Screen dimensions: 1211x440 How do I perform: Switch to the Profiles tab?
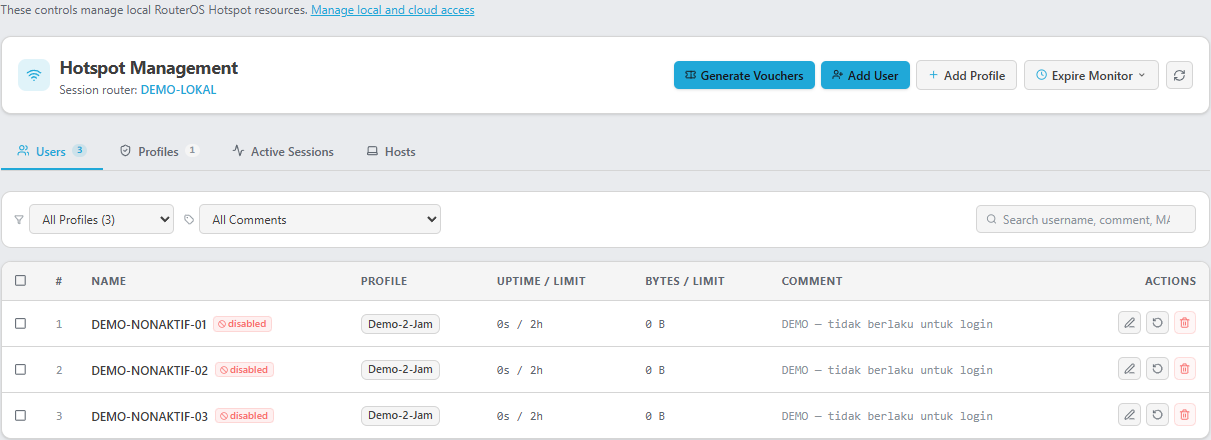[x=159, y=151]
